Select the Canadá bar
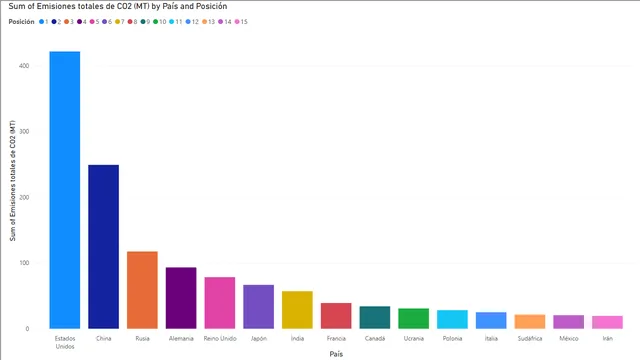Image resolution: width=640 pixels, height=360 pixels. (375, 317)
